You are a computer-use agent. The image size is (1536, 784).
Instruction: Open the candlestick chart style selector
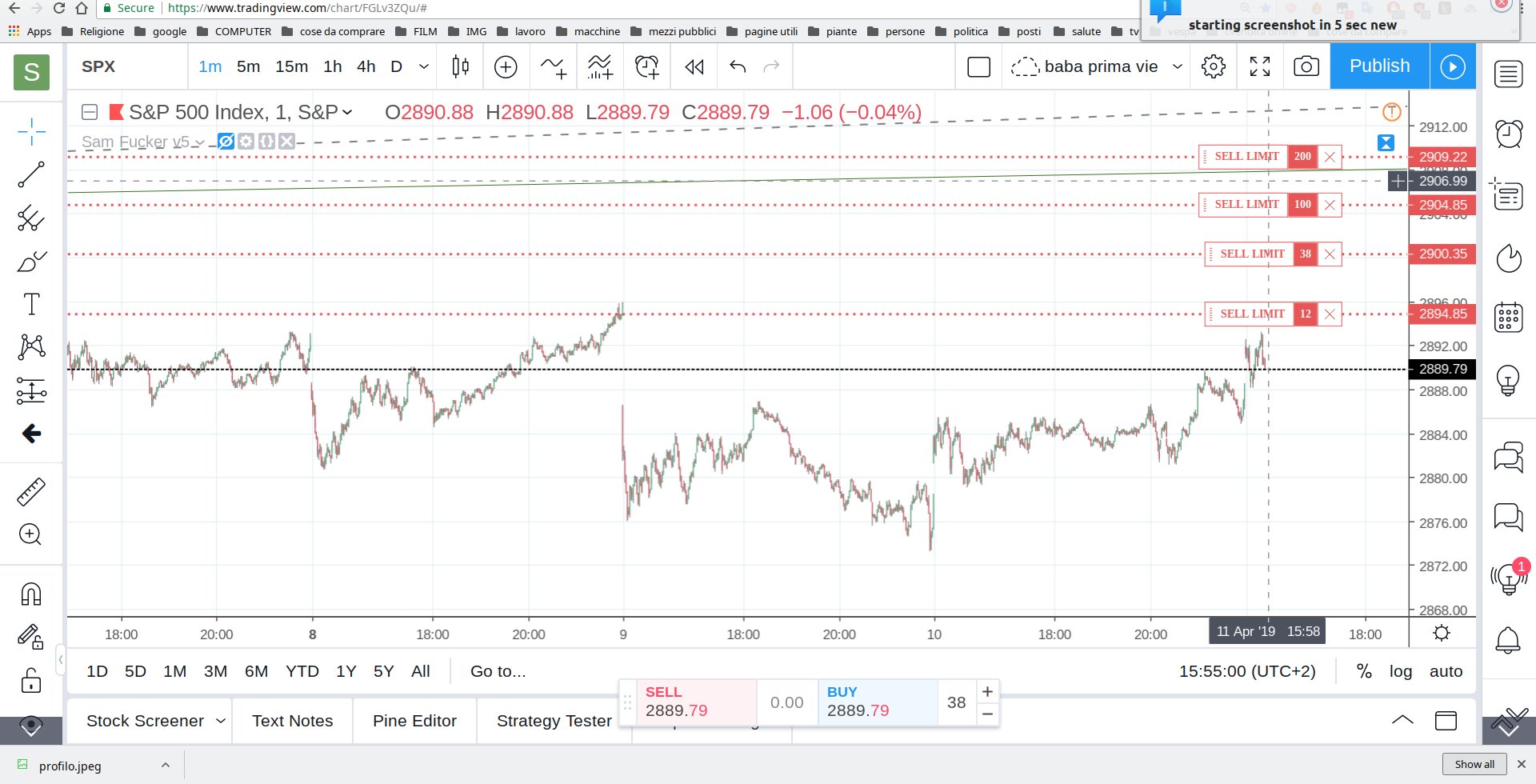pos(460,66)
